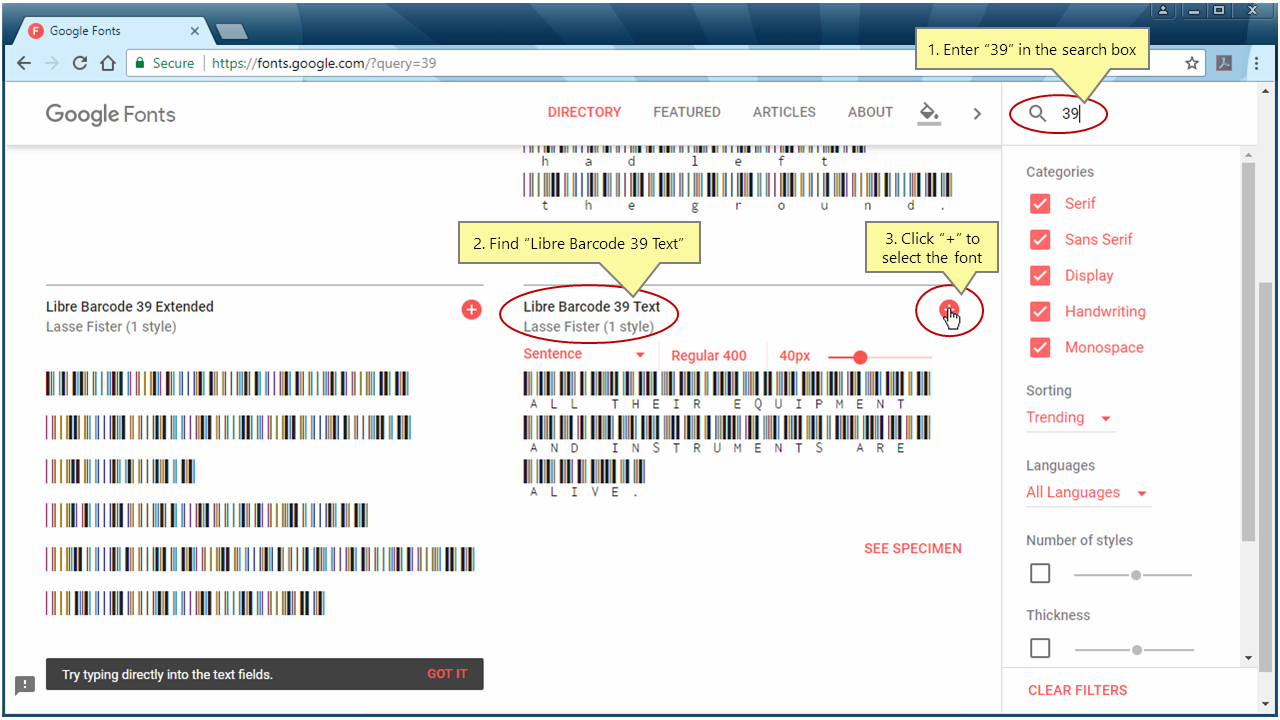Close the Google Fonts browser tab

click(194, 31)
